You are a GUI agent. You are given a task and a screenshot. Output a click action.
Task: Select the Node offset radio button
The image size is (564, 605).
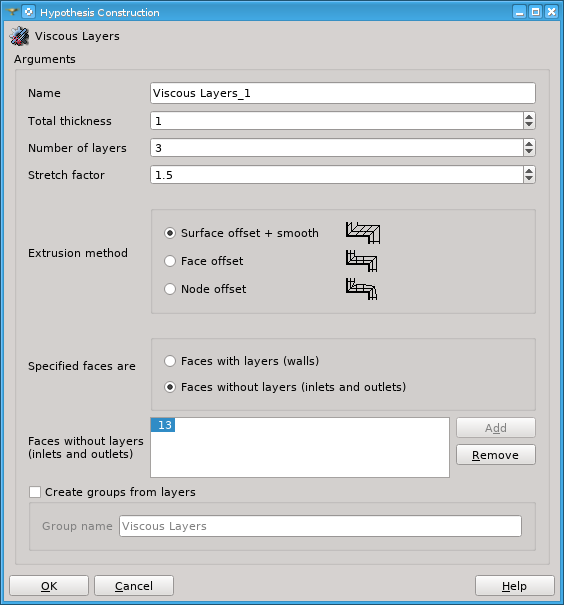click(170, 289)
